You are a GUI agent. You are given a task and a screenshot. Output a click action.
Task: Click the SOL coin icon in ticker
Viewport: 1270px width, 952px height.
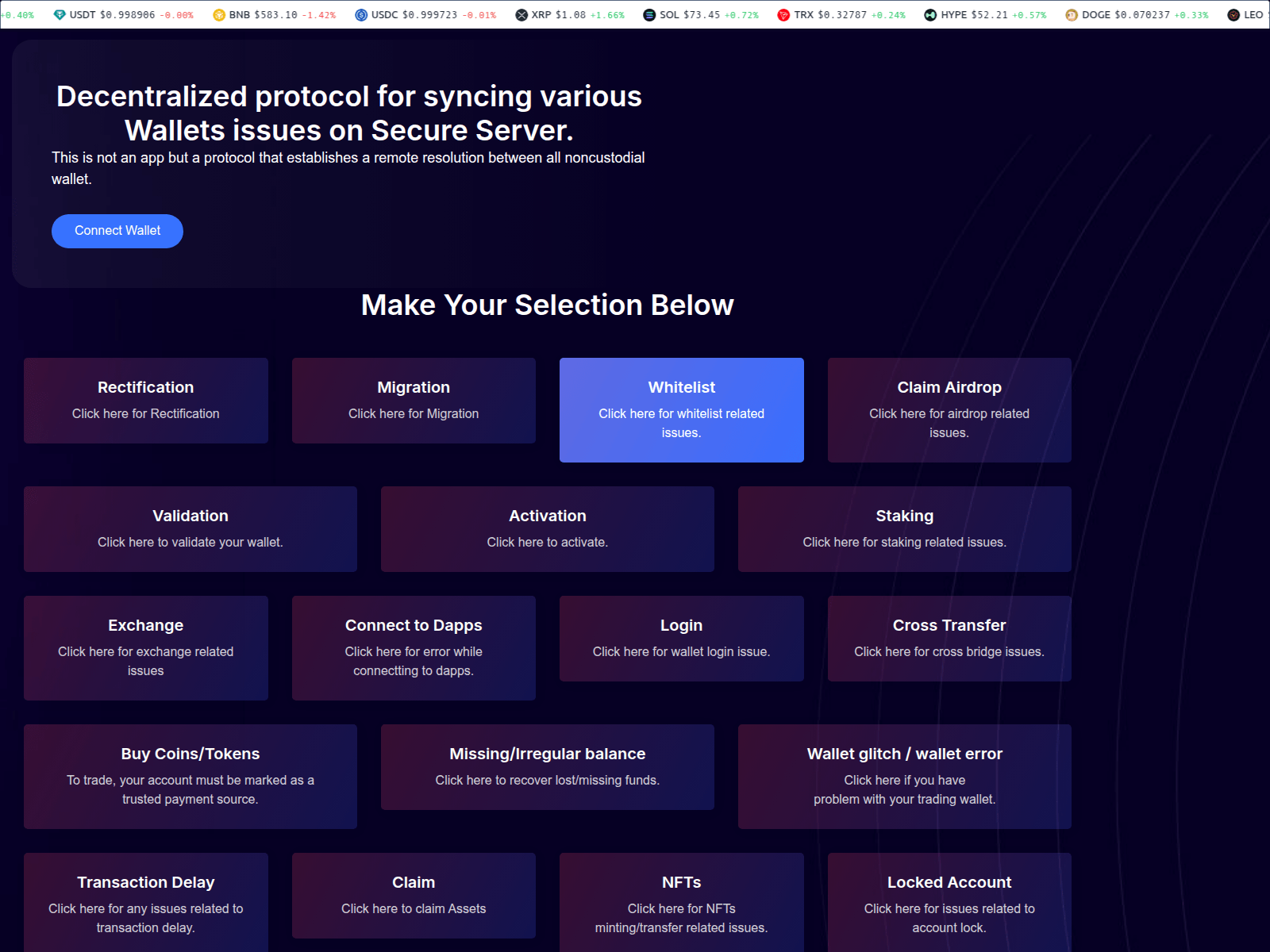[649, 15]
